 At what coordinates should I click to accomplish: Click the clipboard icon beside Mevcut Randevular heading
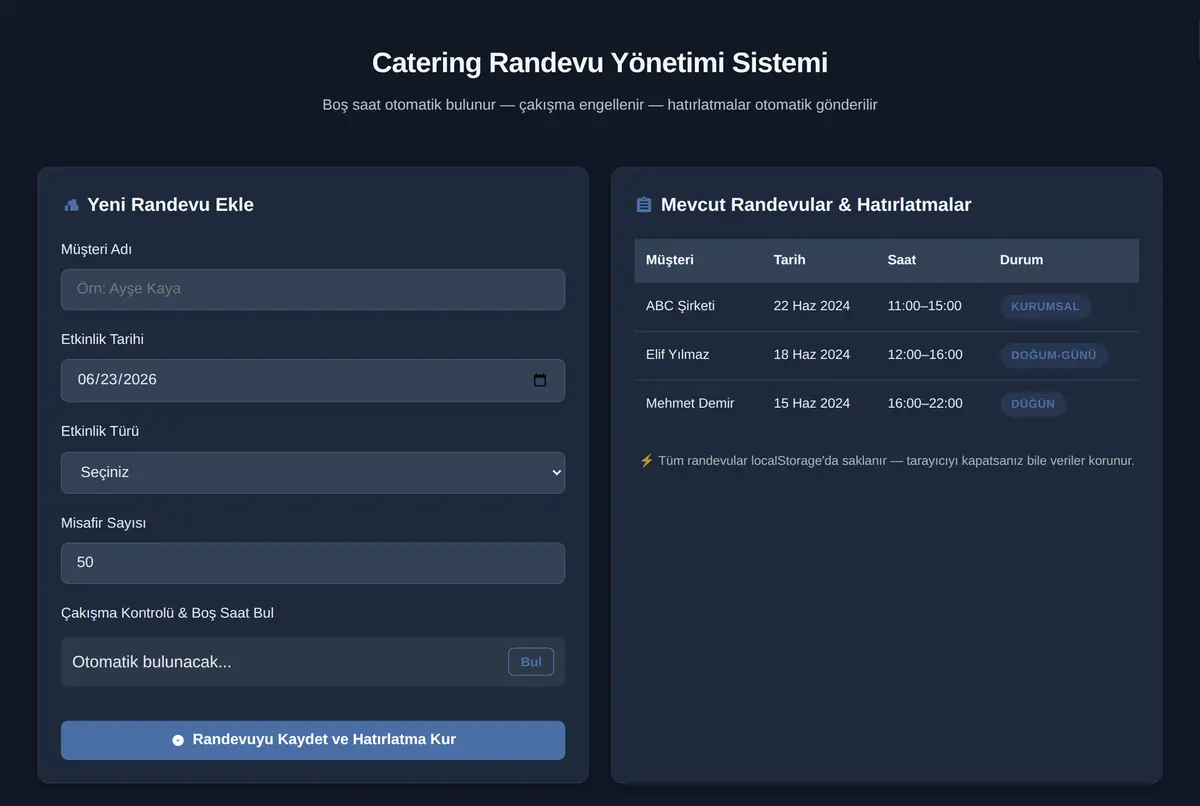(x=644, y=205)
